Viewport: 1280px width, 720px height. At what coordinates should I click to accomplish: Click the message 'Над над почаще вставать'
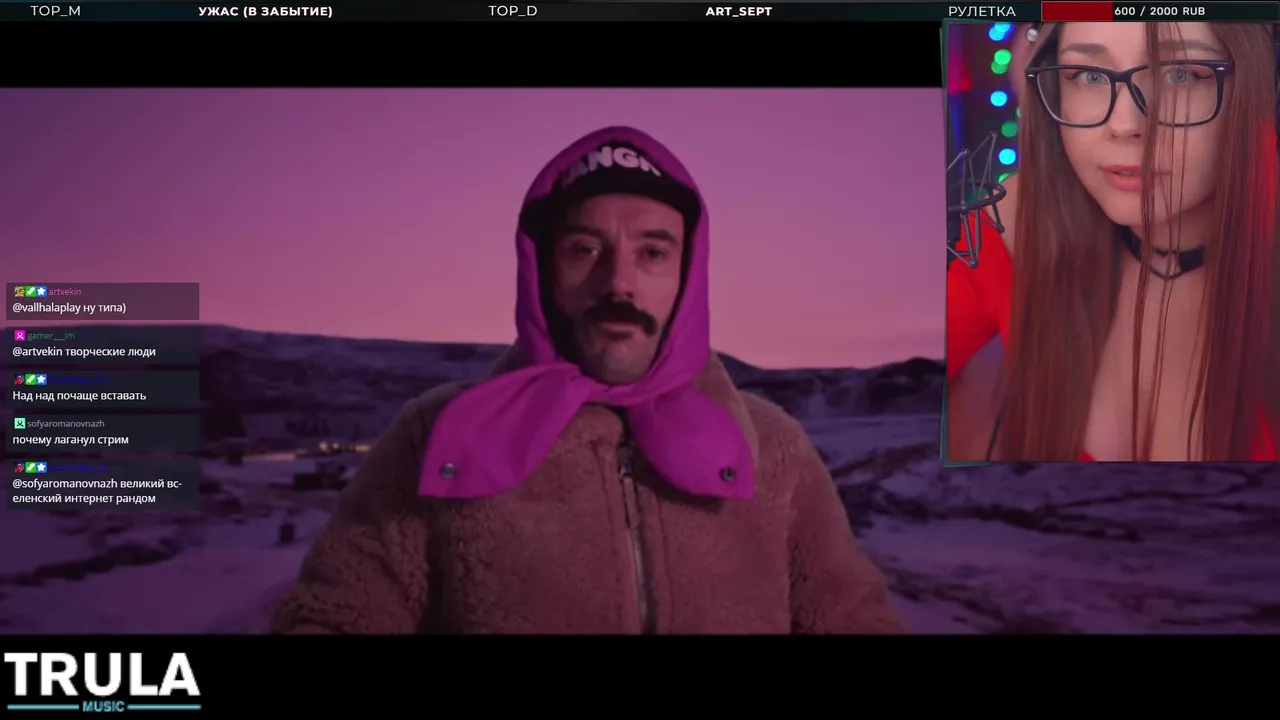point(79,396)
